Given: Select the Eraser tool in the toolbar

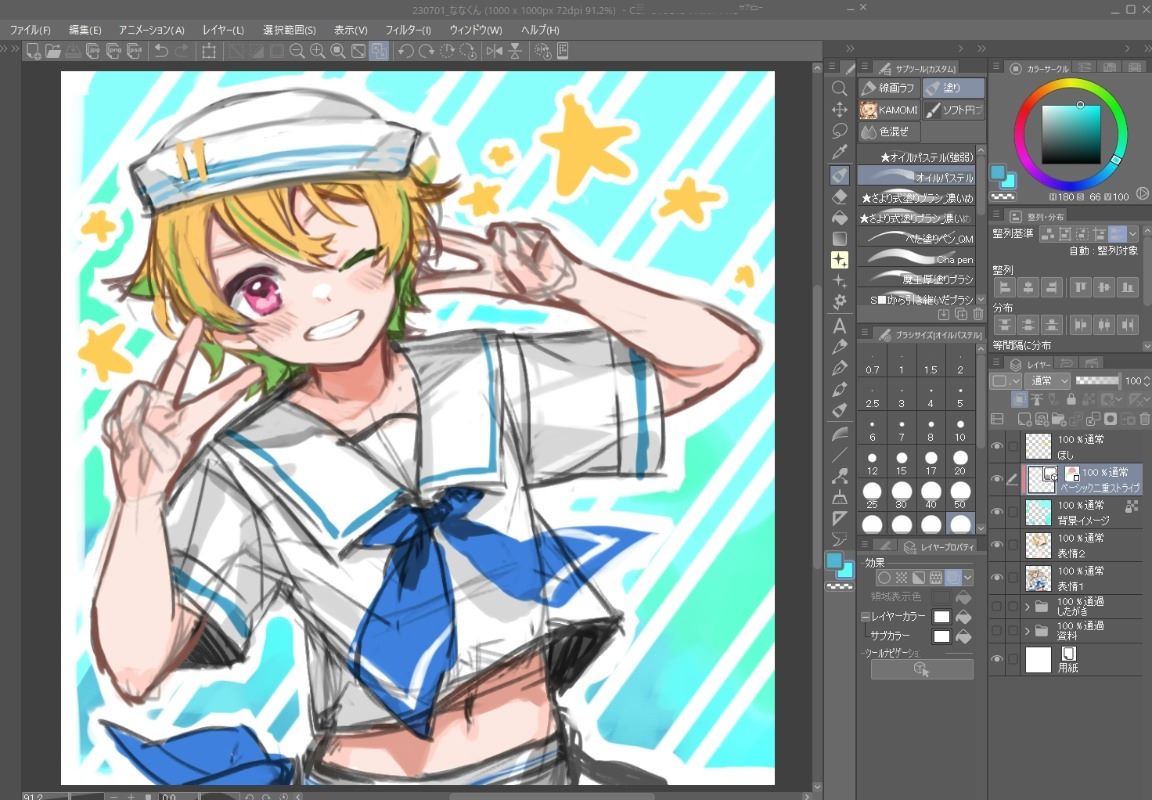Looking at the screenshot, I should (840, 196).
